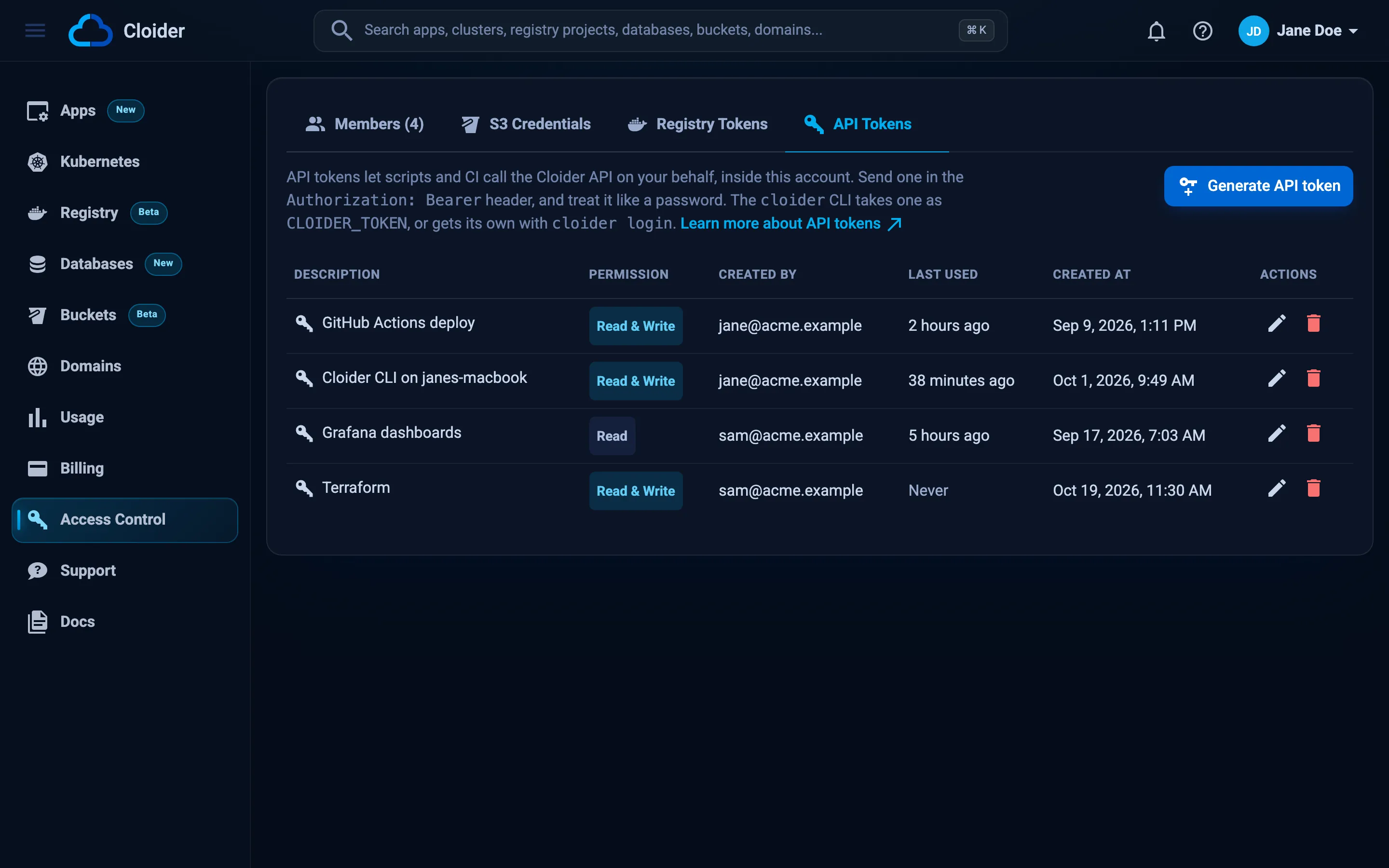Select Access Control in the sidebar
This screenshot has height=868, width=1389.
124,519
